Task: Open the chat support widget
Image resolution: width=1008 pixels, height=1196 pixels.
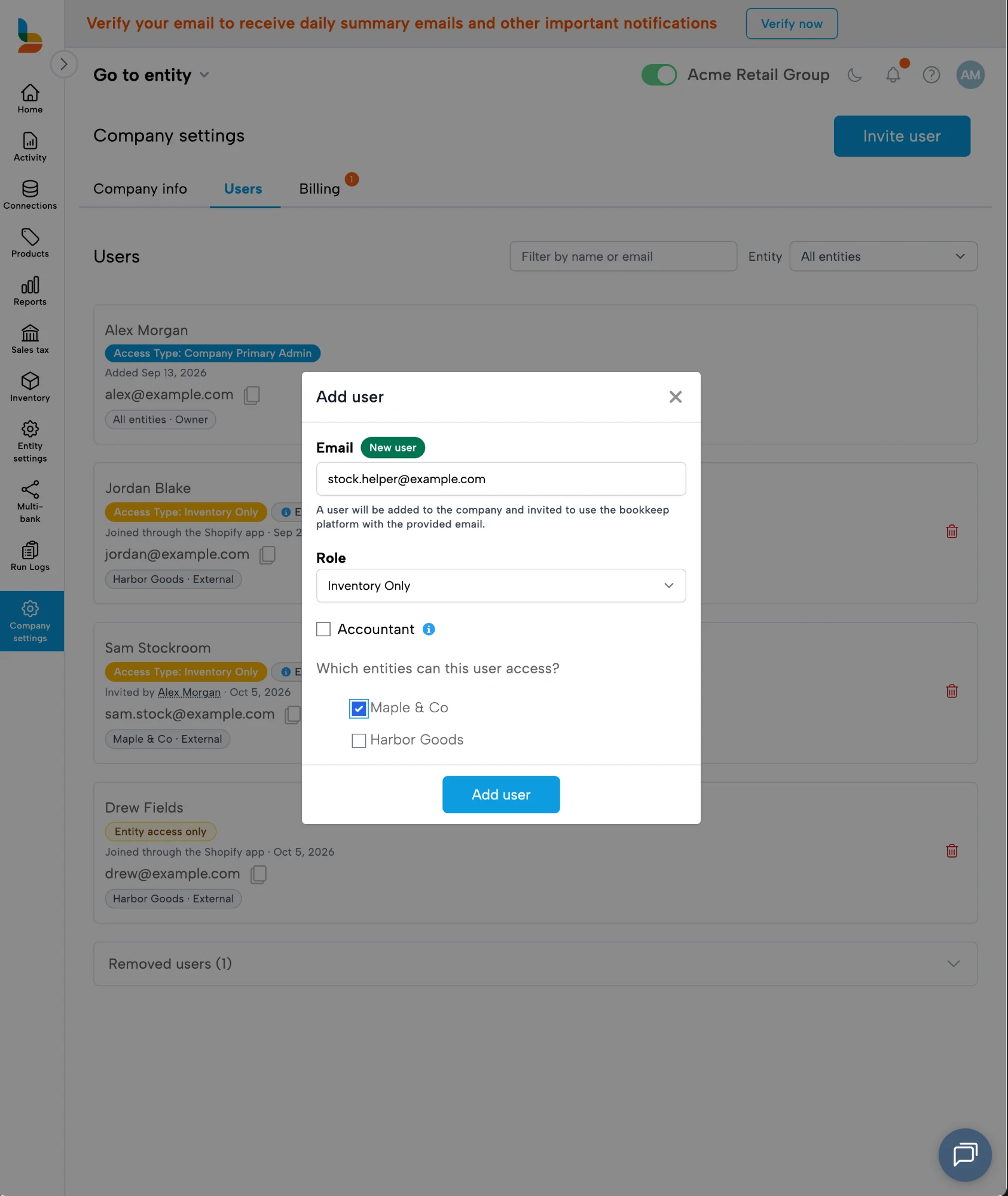Action: click(x=965, y=1155)
